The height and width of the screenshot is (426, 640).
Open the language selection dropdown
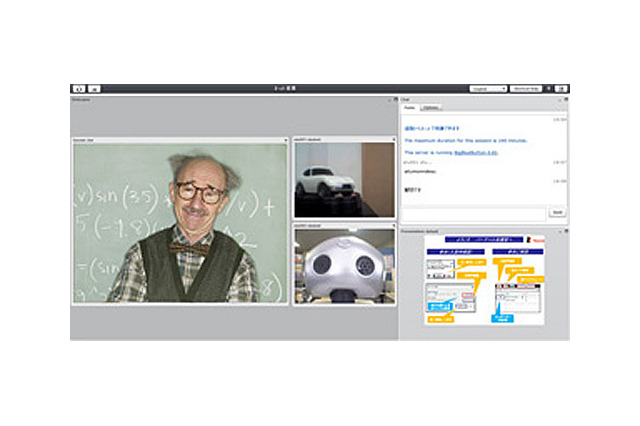tap(488, 89)
